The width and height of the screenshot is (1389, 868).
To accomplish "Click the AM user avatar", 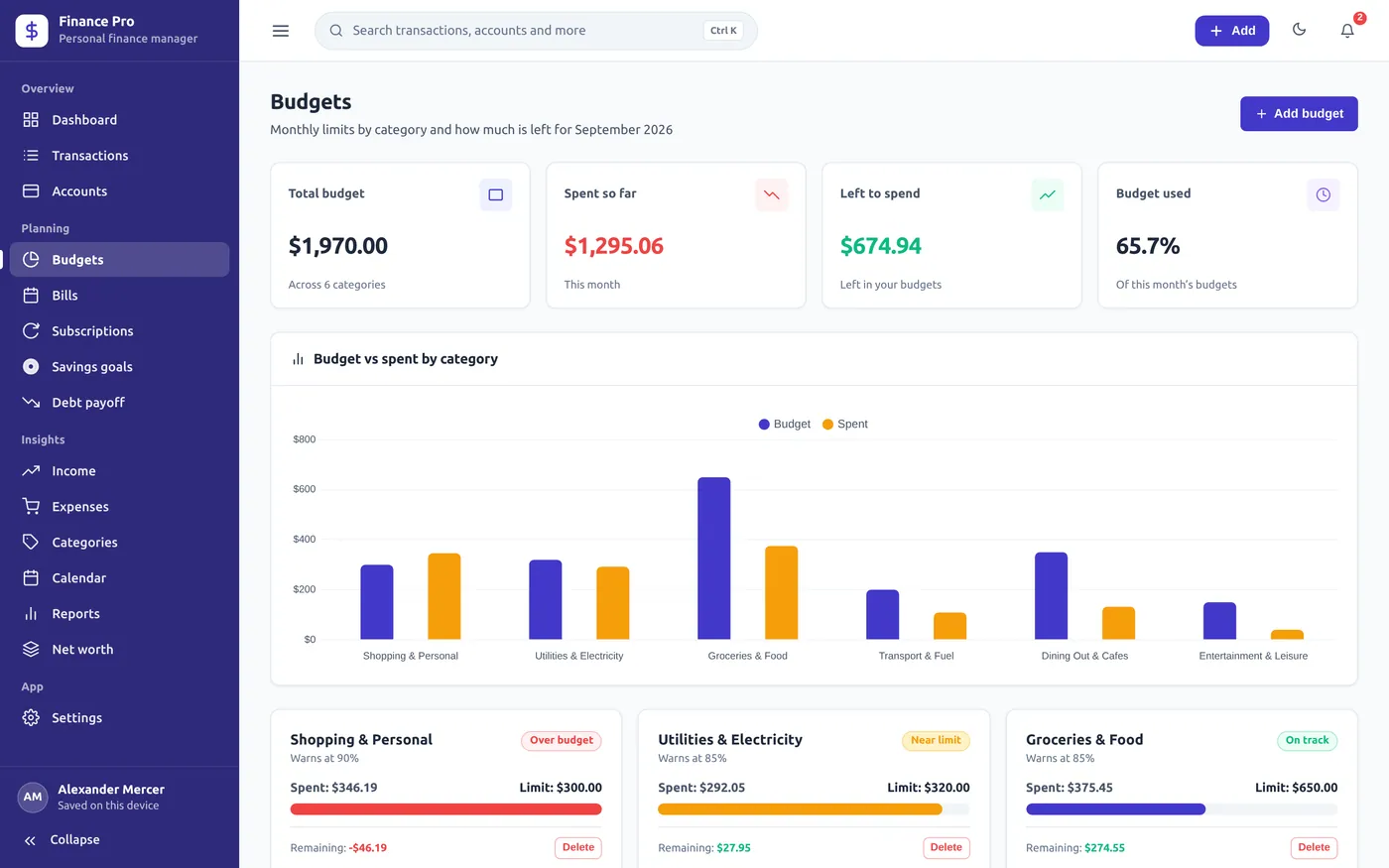I will [x=33, y=797].
